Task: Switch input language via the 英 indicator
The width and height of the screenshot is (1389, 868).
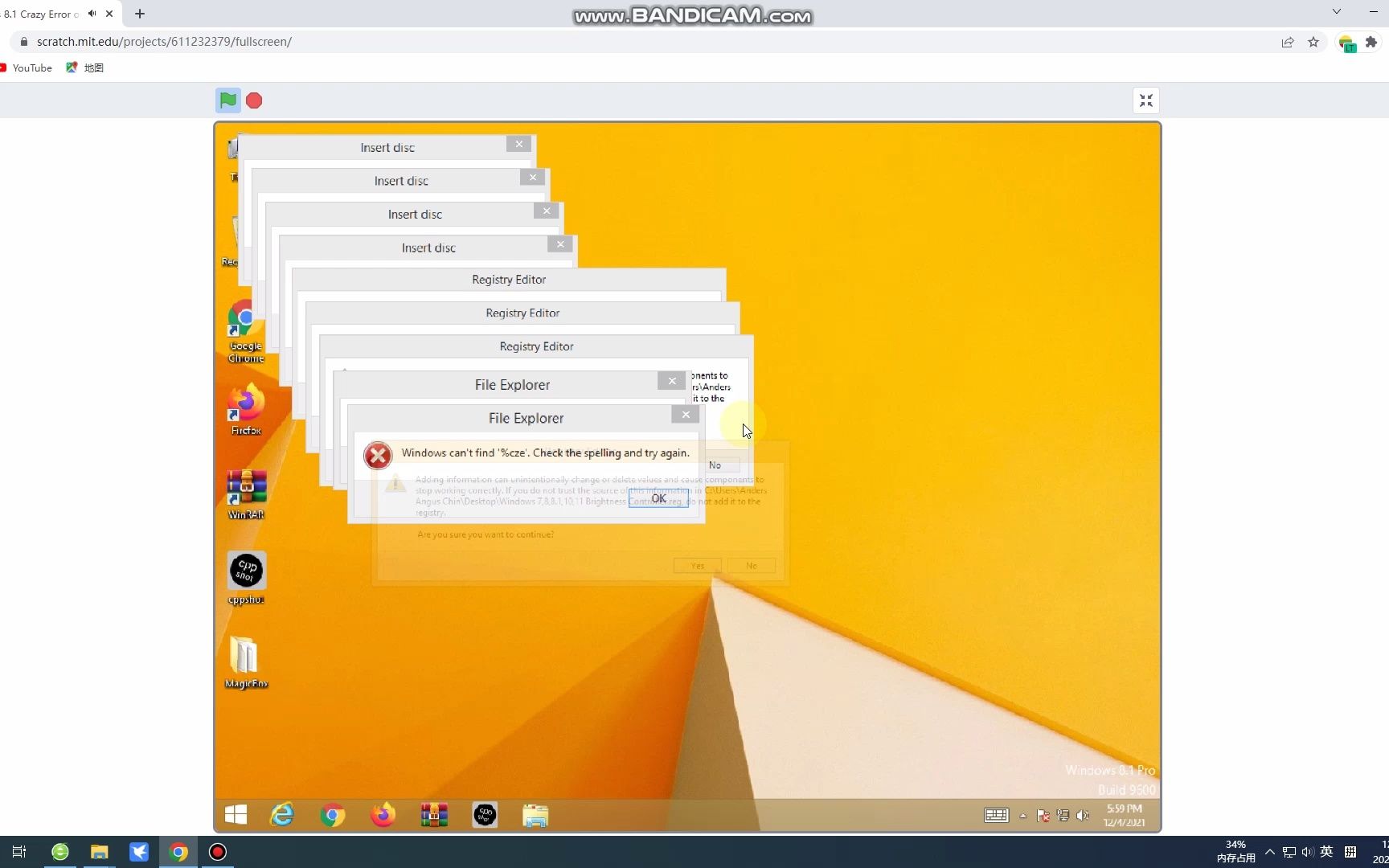Action: [x=1326, y=852]
